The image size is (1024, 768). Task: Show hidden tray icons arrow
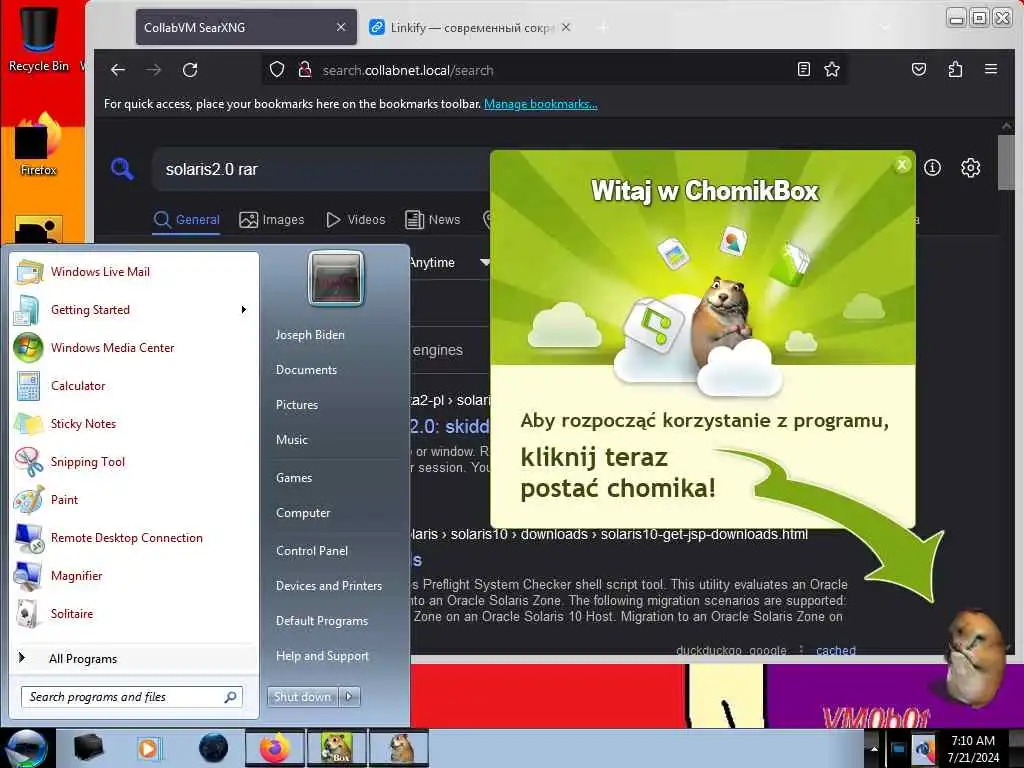[874, 748]
